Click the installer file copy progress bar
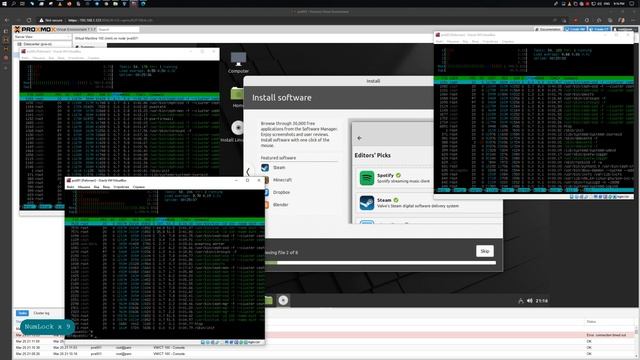 tap(380, 263)
